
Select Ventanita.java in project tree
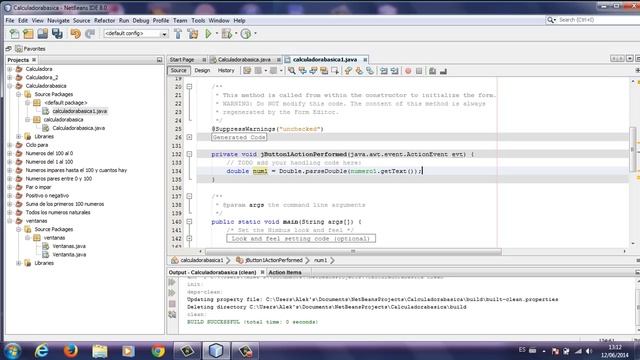click(69, 255)
